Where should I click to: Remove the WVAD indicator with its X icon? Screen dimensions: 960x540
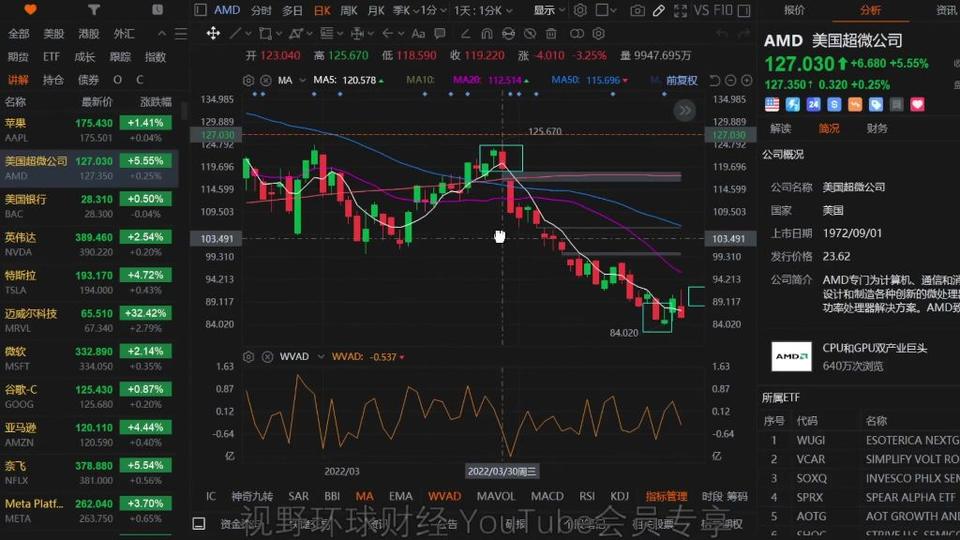pos(267,356)
